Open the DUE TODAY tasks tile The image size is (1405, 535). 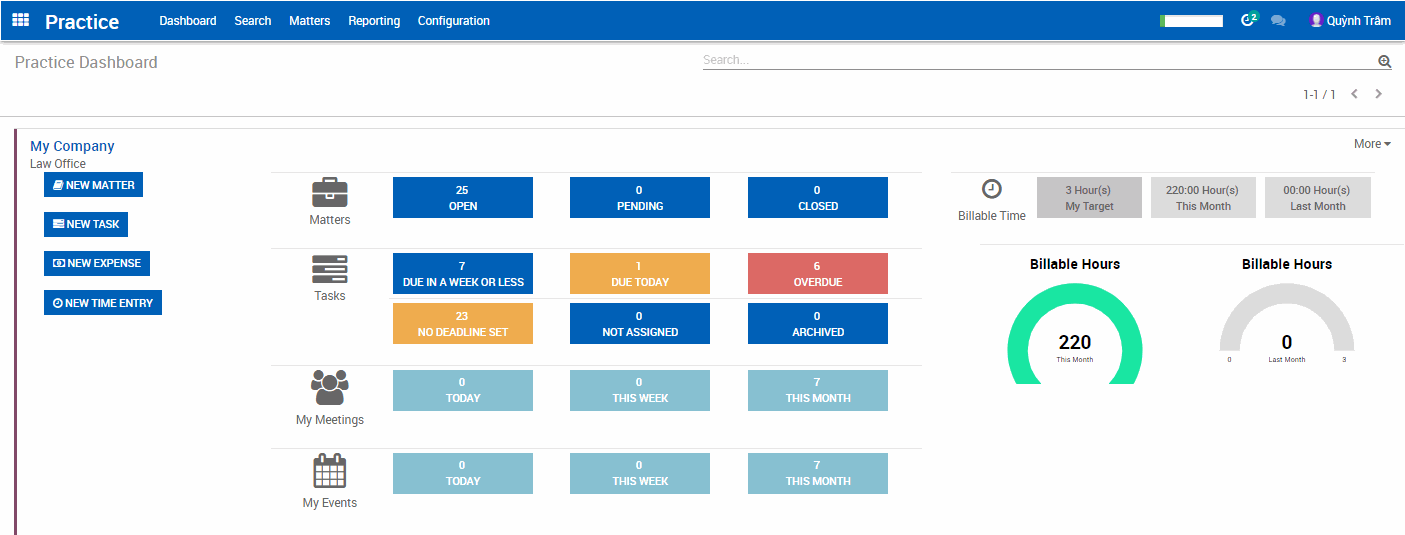point(640,273)
